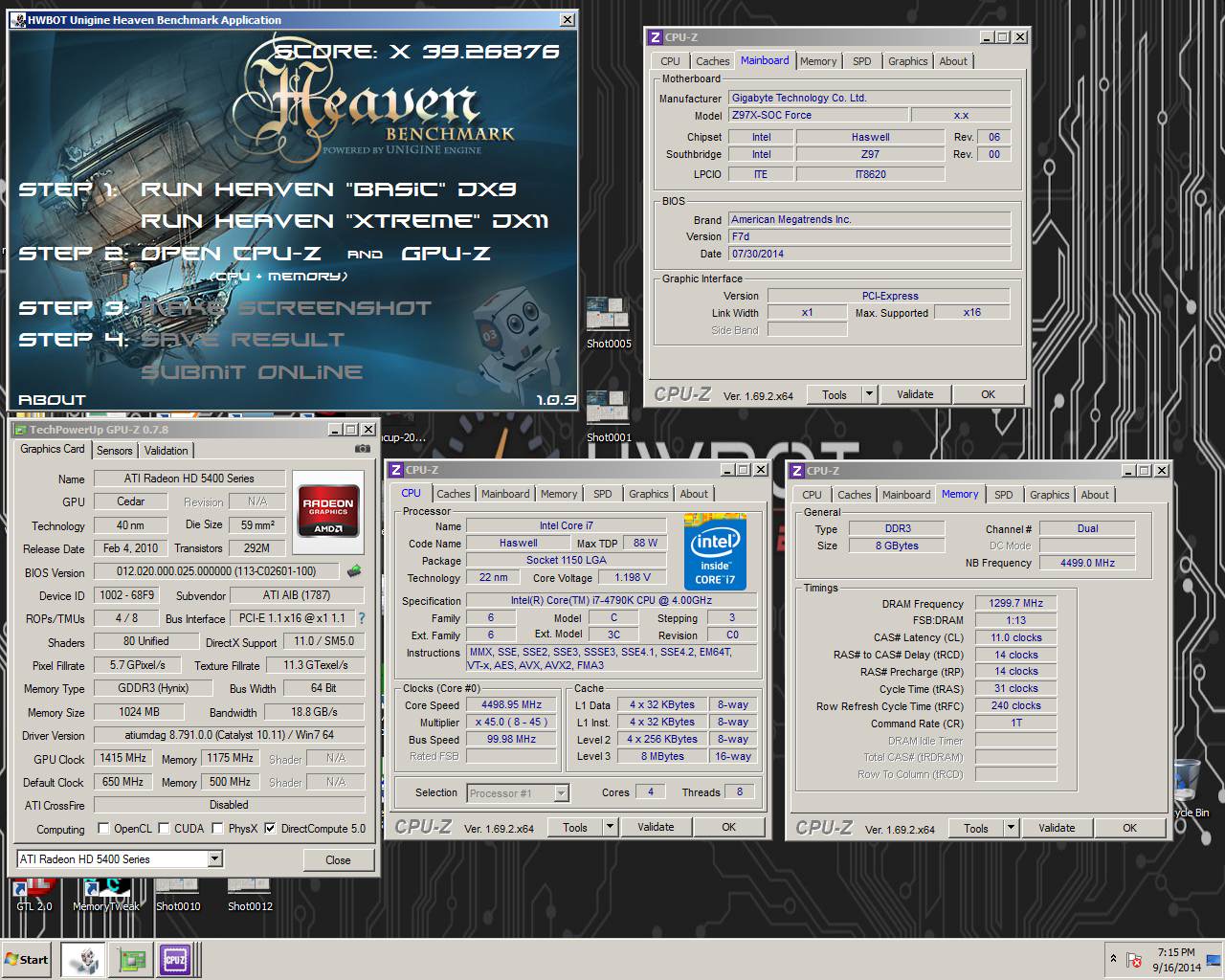Switch to the Sensors tab in GPU-Z

coord(114,451)
